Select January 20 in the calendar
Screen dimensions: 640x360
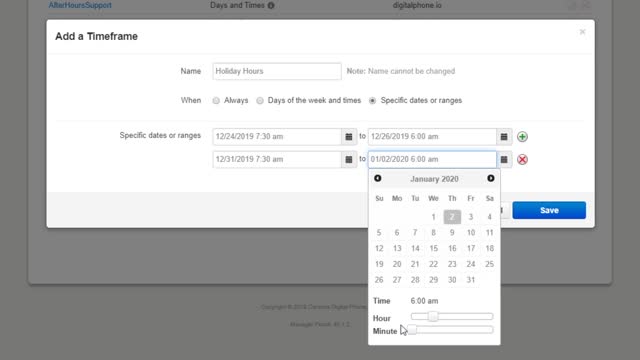tap(397, 264)
